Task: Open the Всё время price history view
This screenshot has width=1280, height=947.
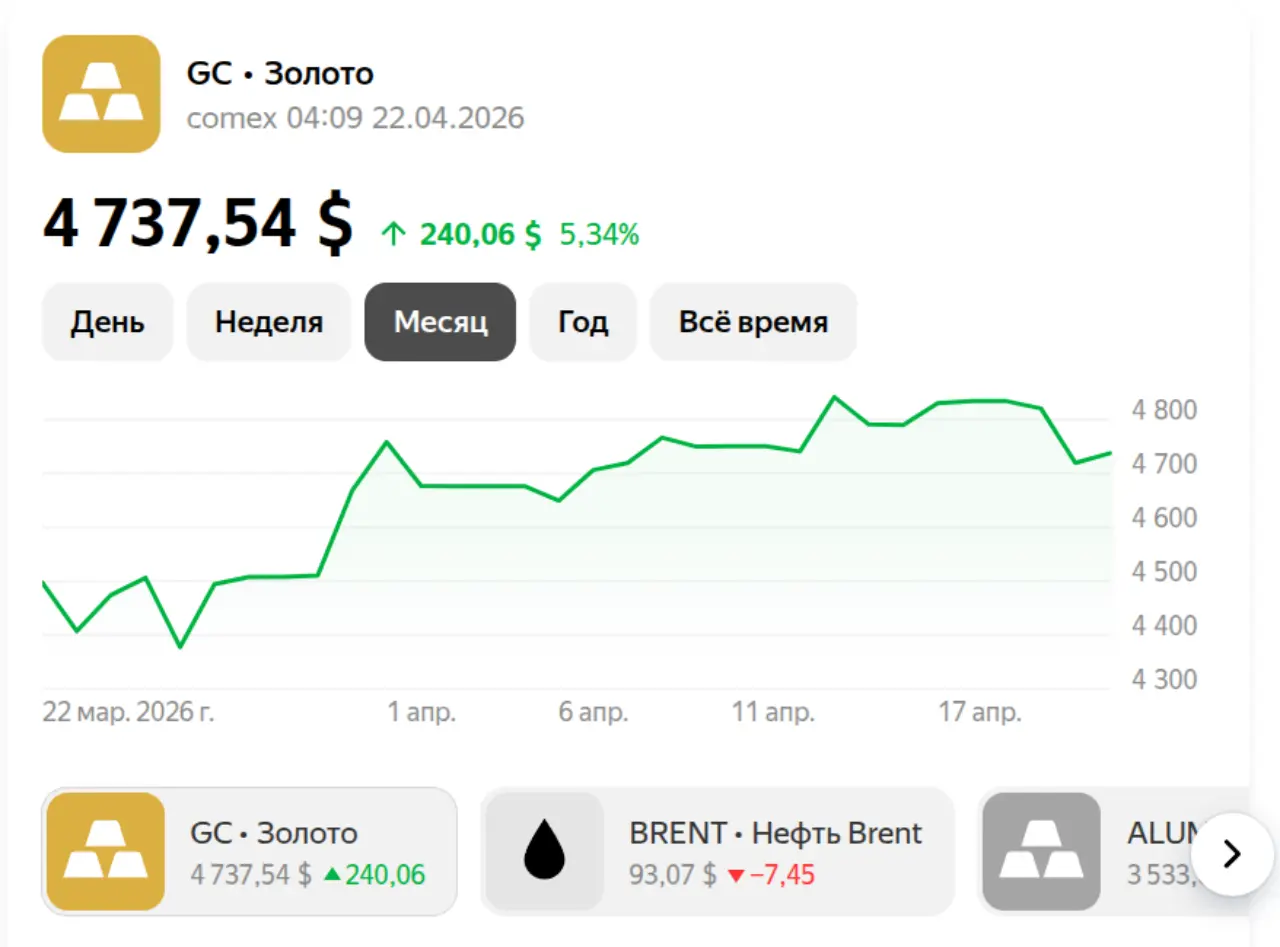Action: [753, 322]
